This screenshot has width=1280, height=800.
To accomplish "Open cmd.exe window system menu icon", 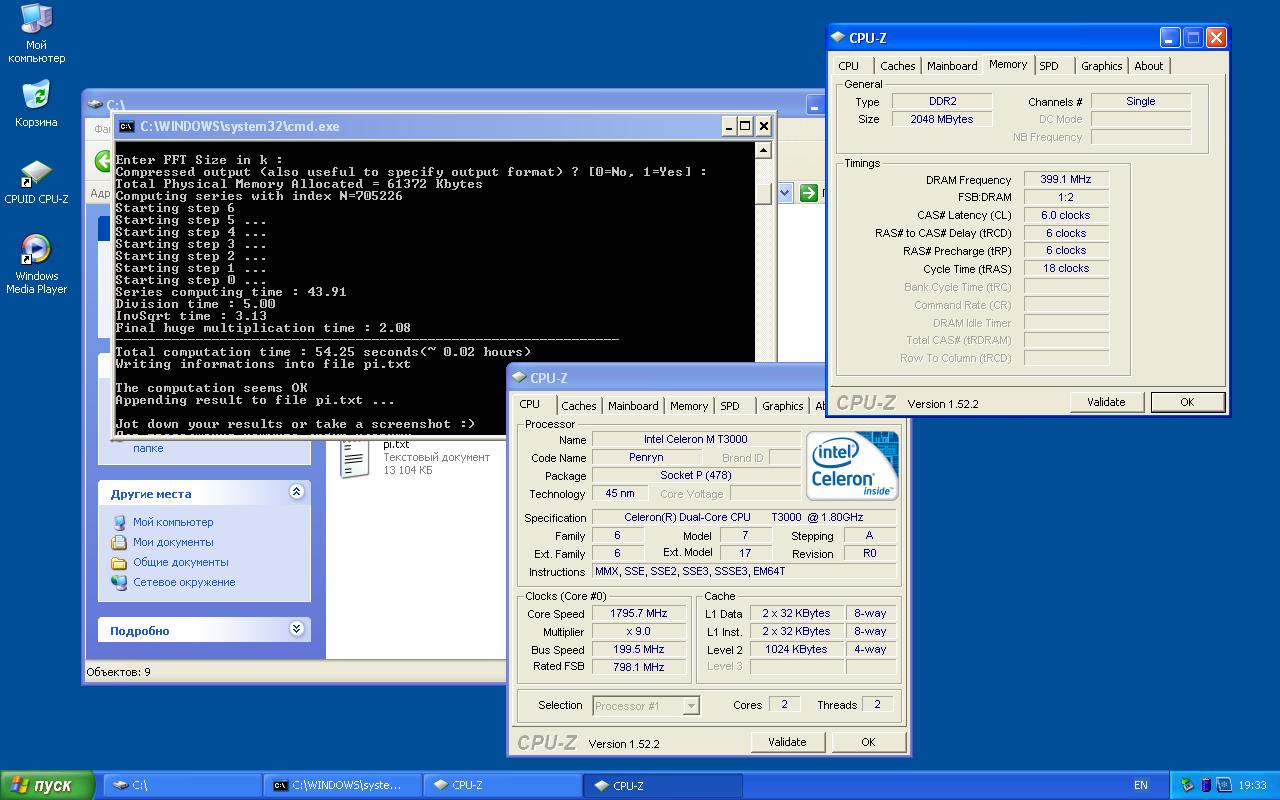I will (127, 126).
